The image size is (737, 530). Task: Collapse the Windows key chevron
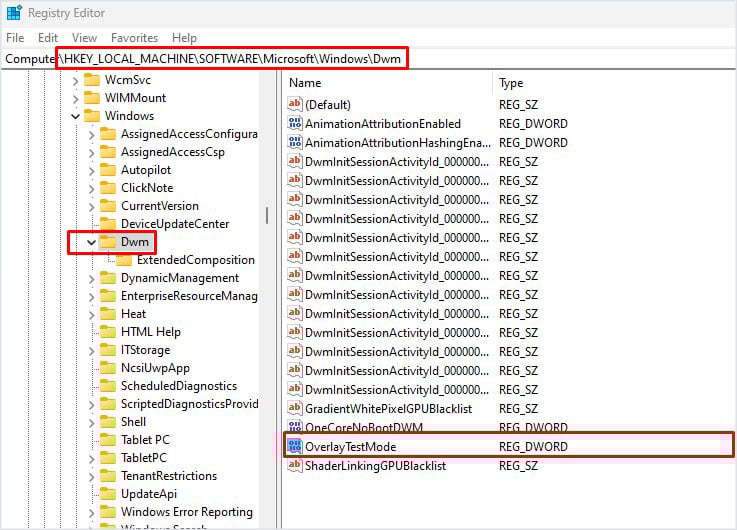click(75, 116)
